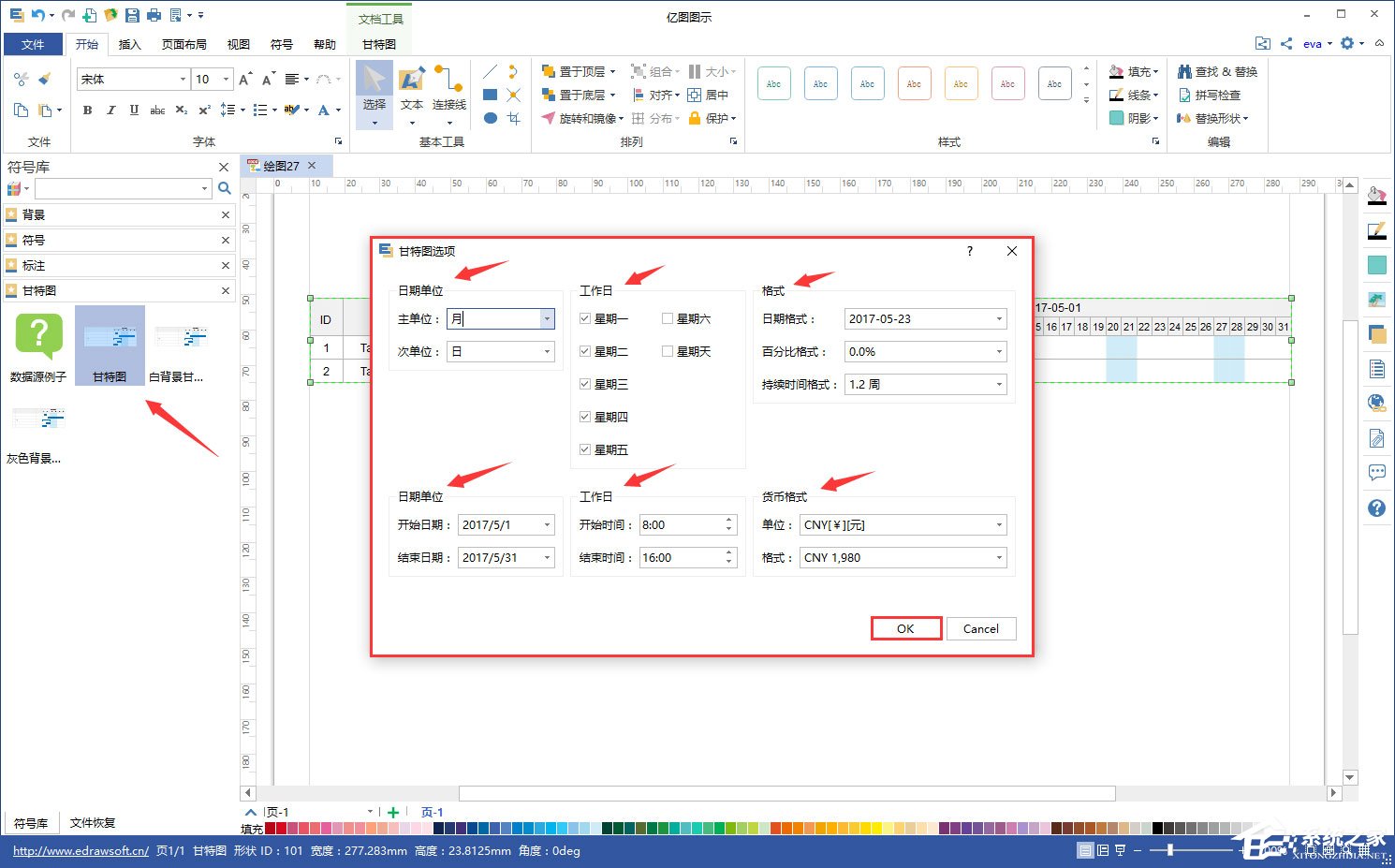
Task: Enable the Sunday (星期天) checkbox
Action: tap(667, 351)
